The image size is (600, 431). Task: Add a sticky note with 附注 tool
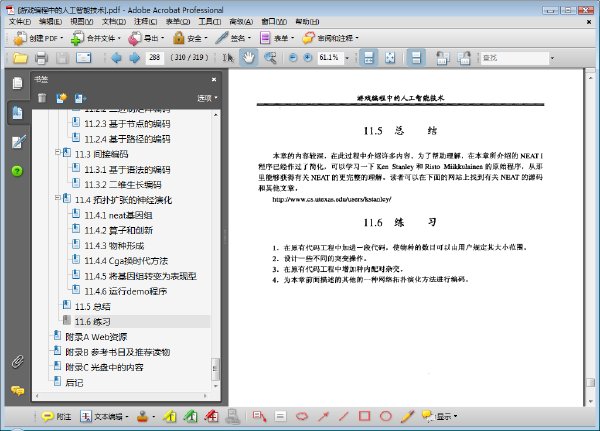click(x=56, y=416)
